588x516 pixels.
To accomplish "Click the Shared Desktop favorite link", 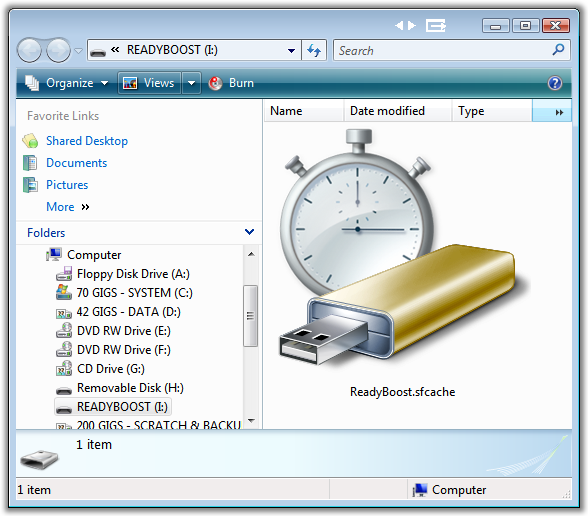I will pyautogui.click(x=87, y=141).
